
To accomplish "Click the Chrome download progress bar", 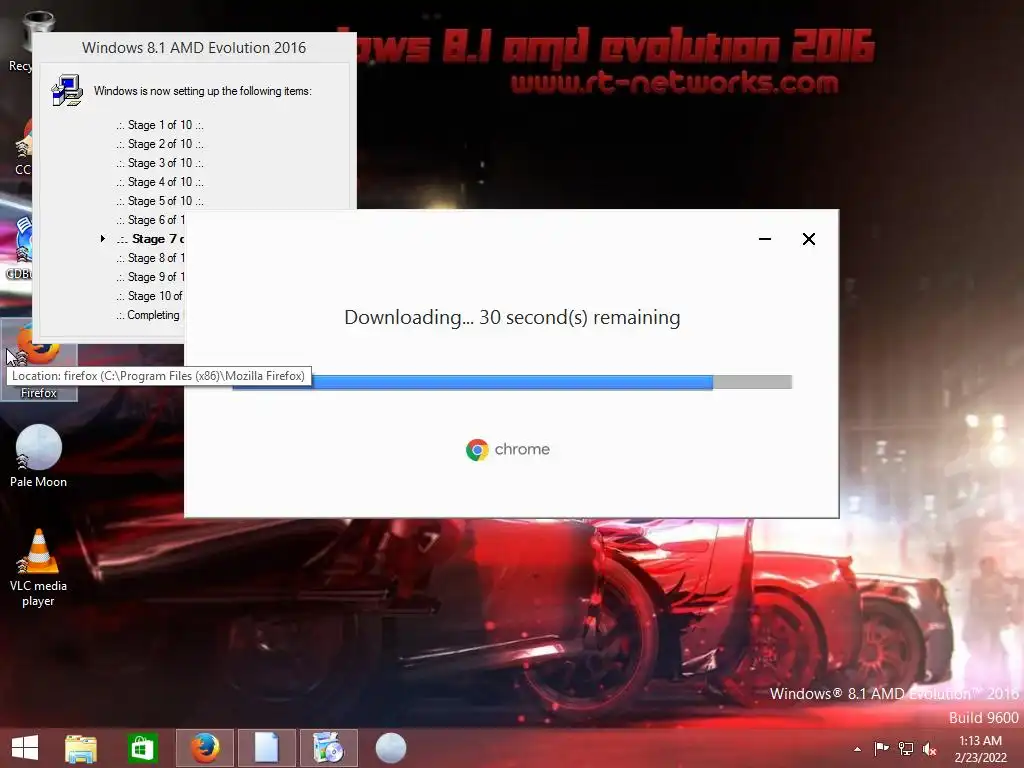I will click(x=513, y=382).
